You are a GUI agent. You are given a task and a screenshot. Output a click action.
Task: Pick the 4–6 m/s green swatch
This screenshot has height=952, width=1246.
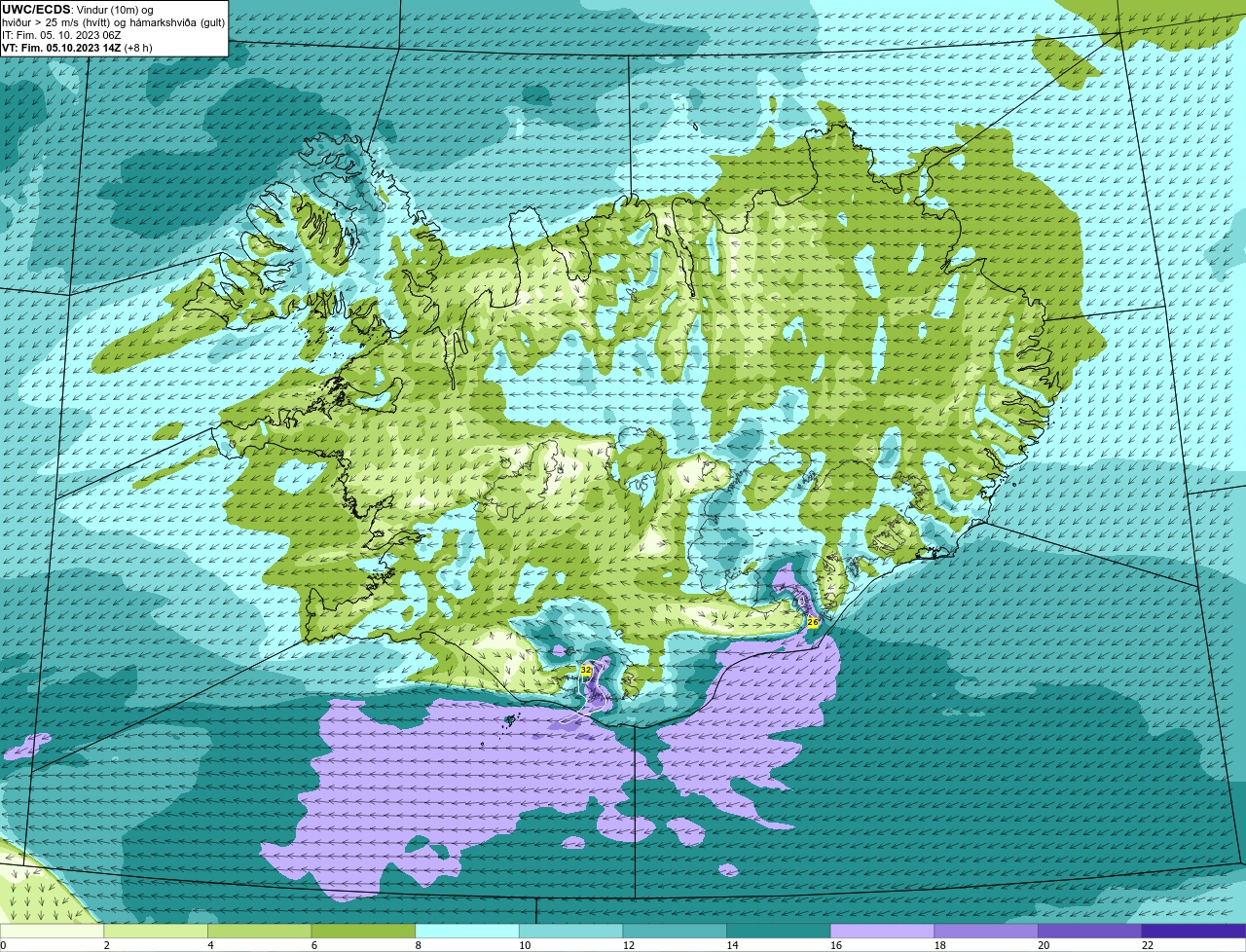[x=259, y=931]
